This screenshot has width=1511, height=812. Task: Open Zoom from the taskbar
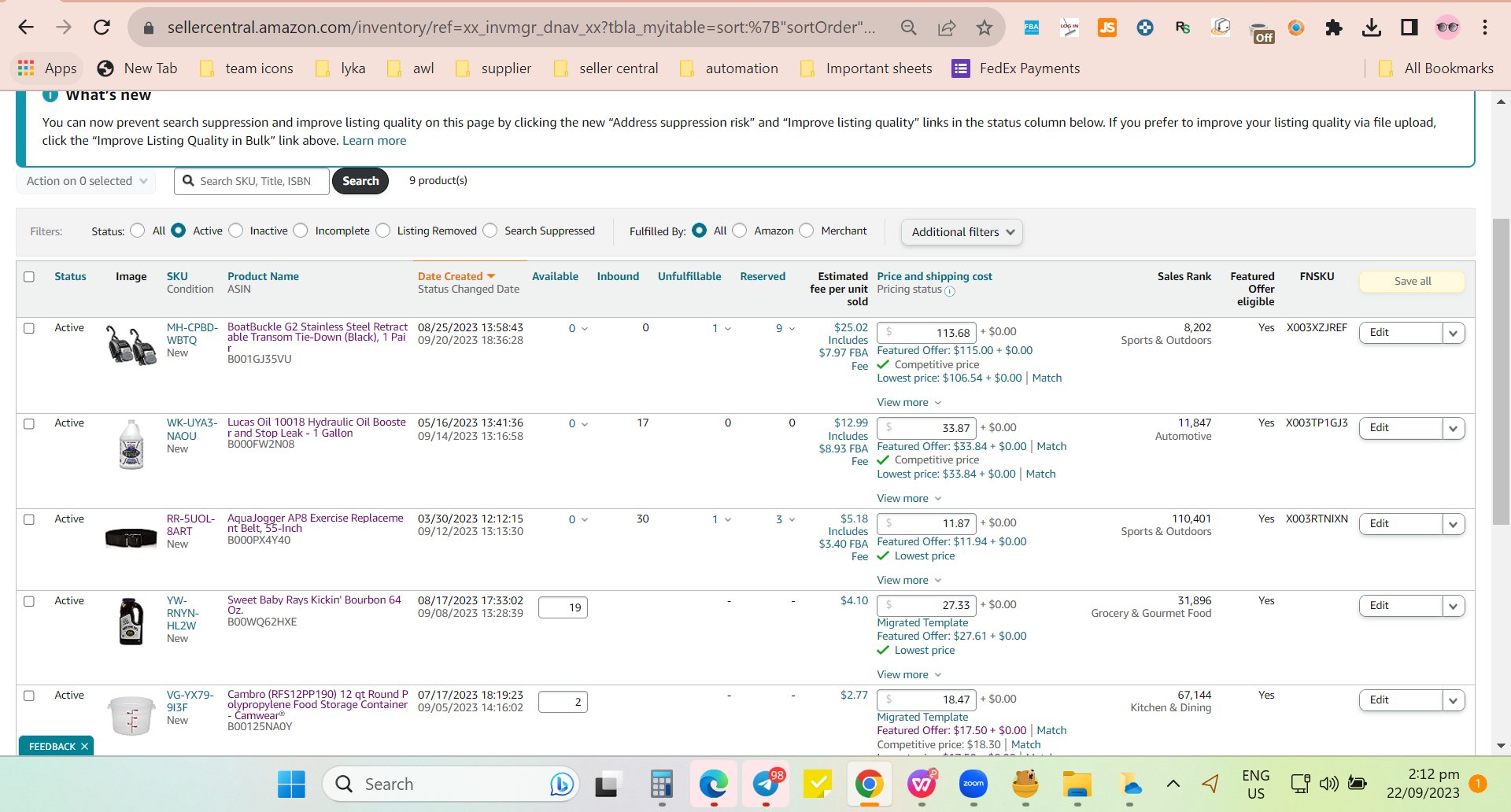(973, 784)
